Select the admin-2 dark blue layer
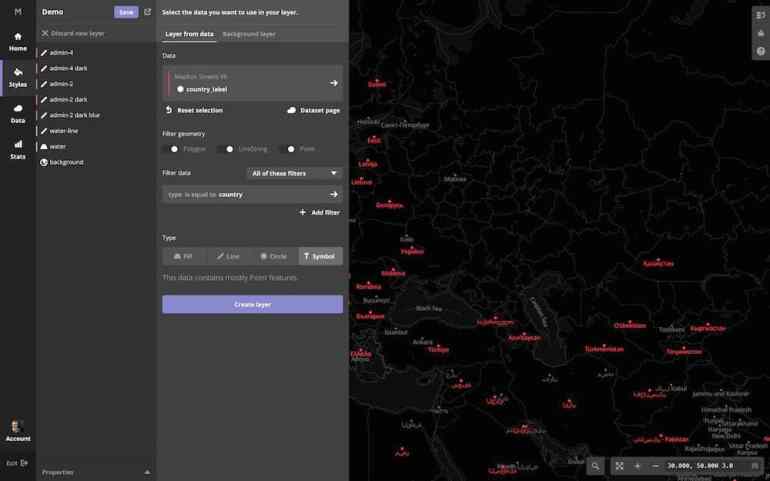This screenshot has width=770, height=481. 70,115
